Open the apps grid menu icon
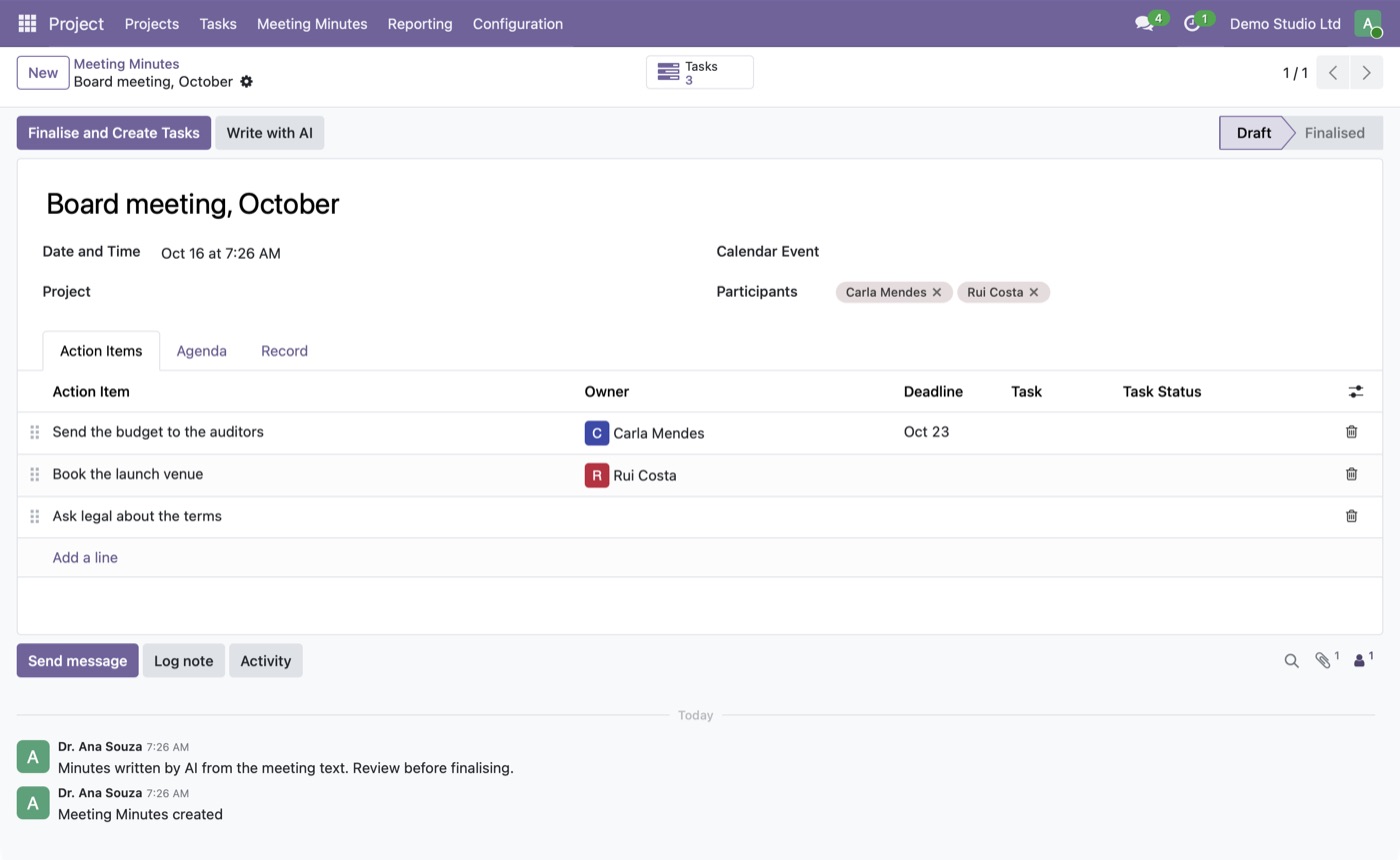The height and width of the screenshot is (860, 1400). pyautogui.click(x=27, y=23)
